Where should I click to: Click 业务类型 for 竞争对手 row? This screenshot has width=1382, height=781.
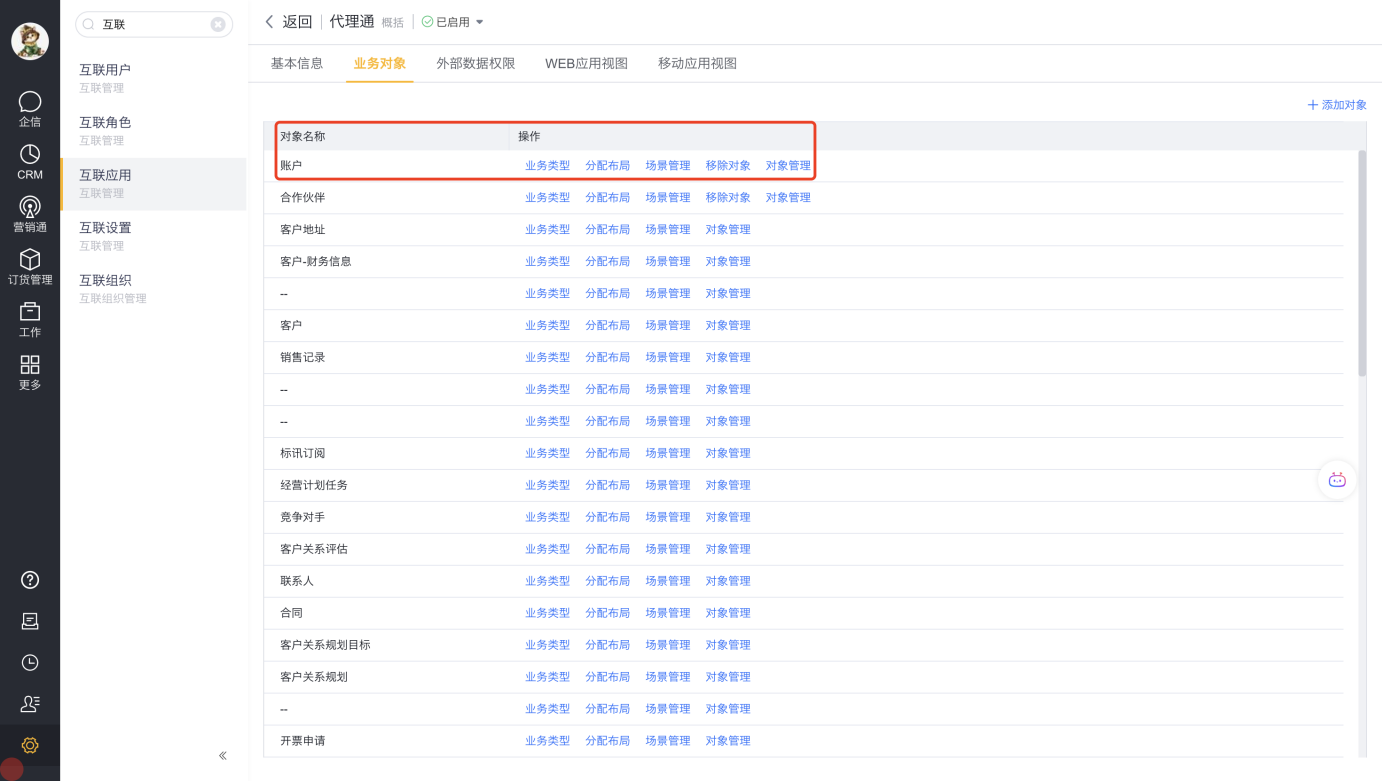(548, 518)
